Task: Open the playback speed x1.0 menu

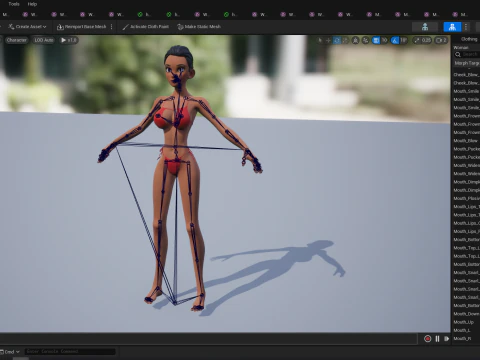Action: [x=69, y=40]
